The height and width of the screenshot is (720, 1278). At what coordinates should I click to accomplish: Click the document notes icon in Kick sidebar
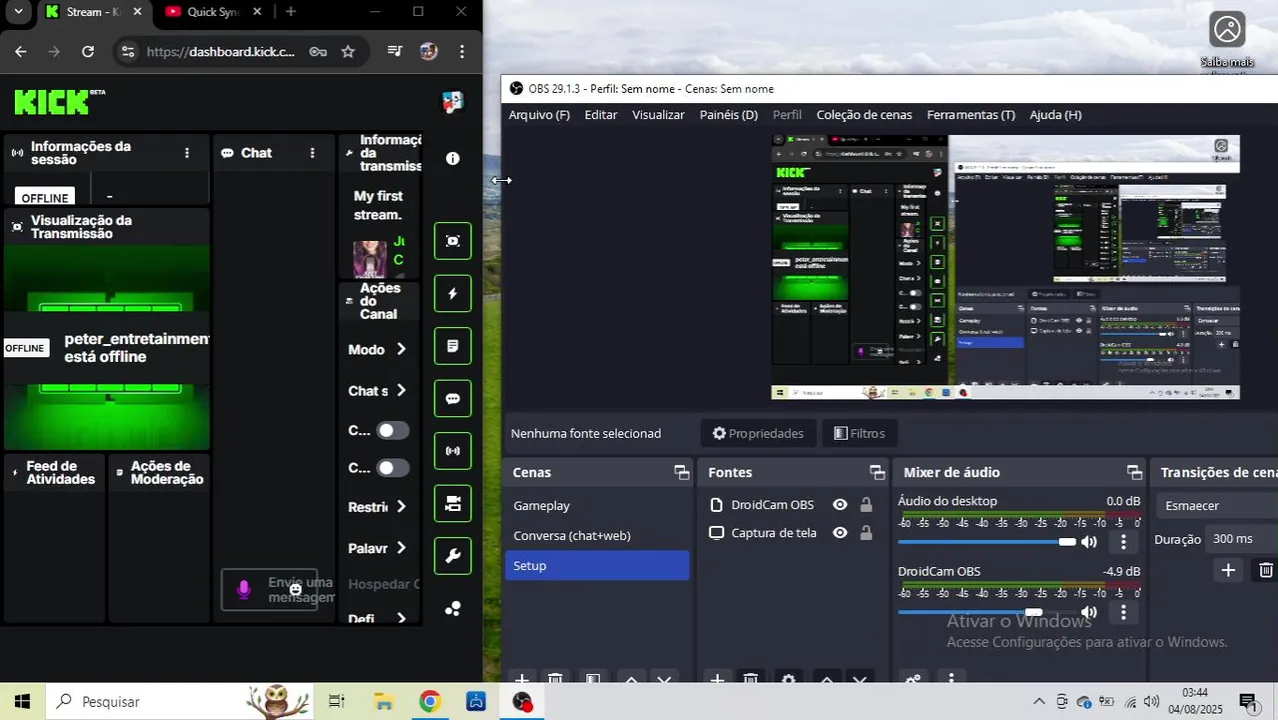coord(453,346)
